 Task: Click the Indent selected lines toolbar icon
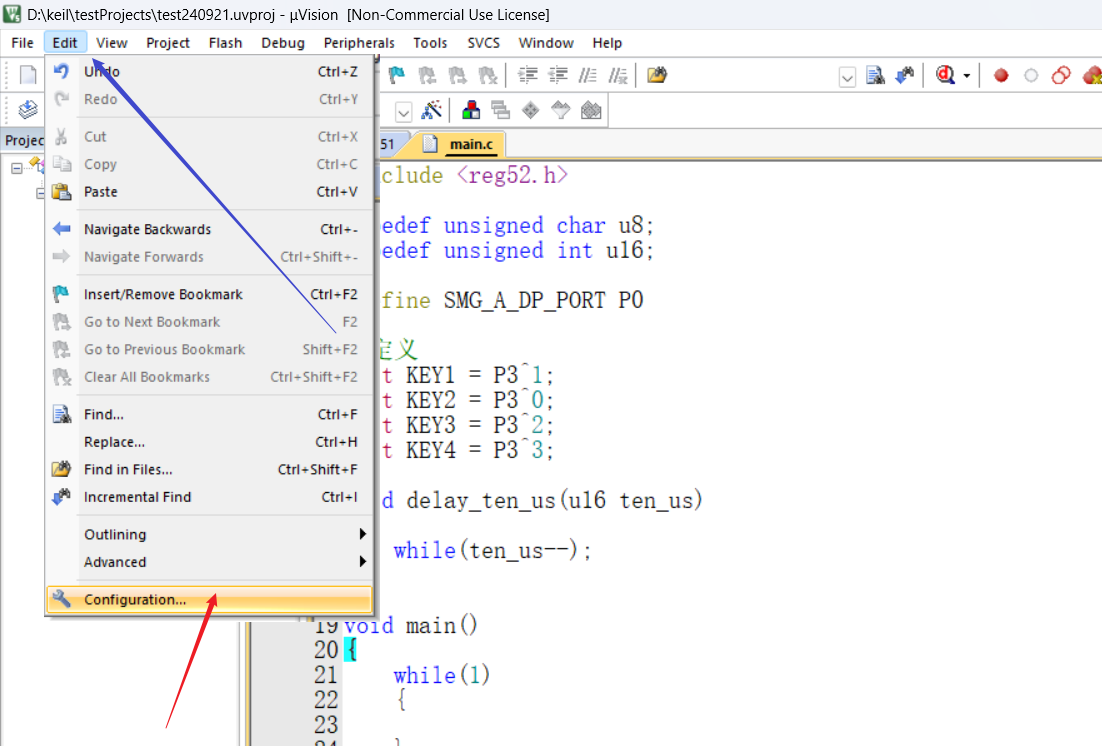tap(527, 75)
